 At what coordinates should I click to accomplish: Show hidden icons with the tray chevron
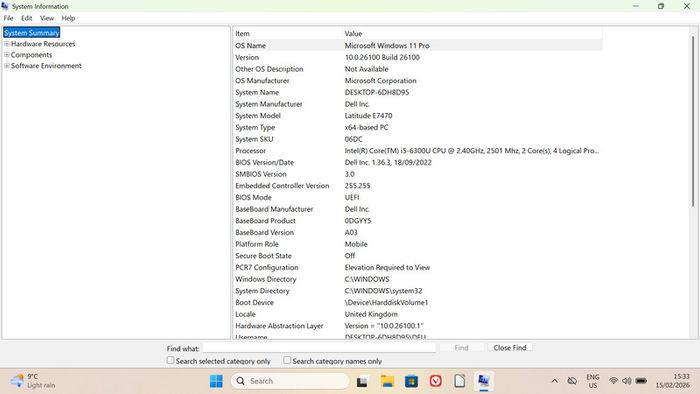(x=554, y=381)
